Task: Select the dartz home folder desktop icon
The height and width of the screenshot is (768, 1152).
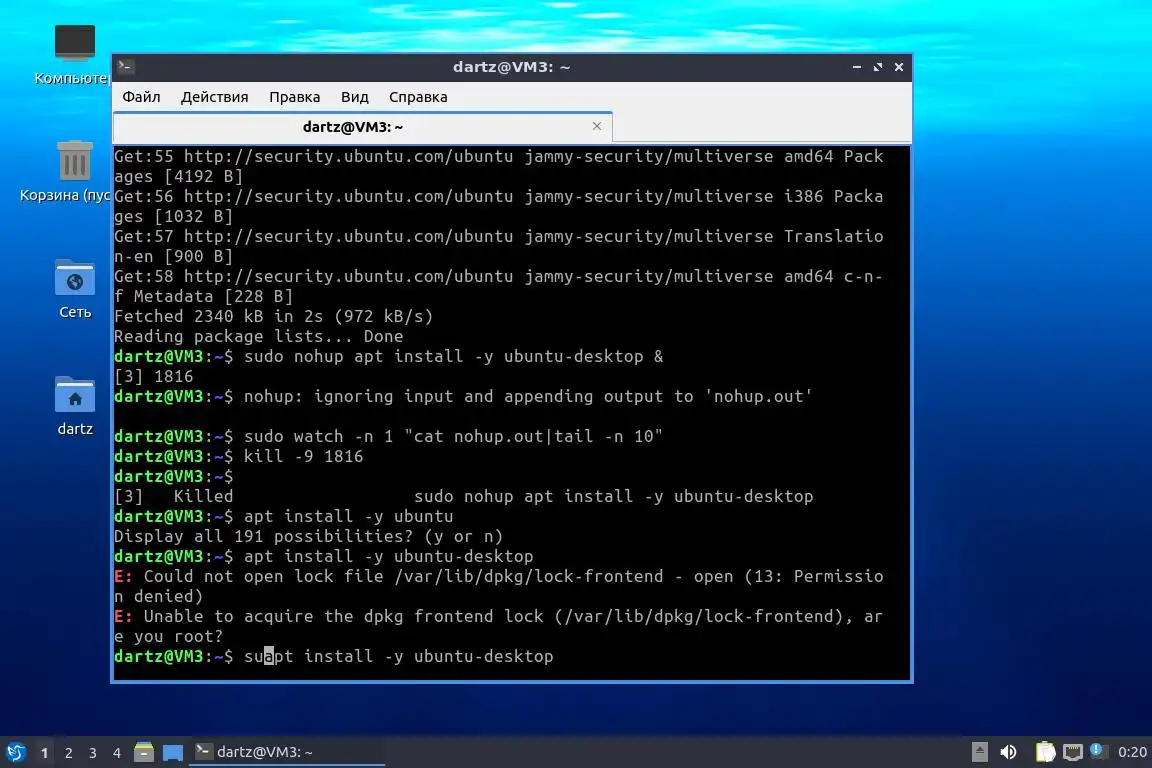Action: point(74,406)
